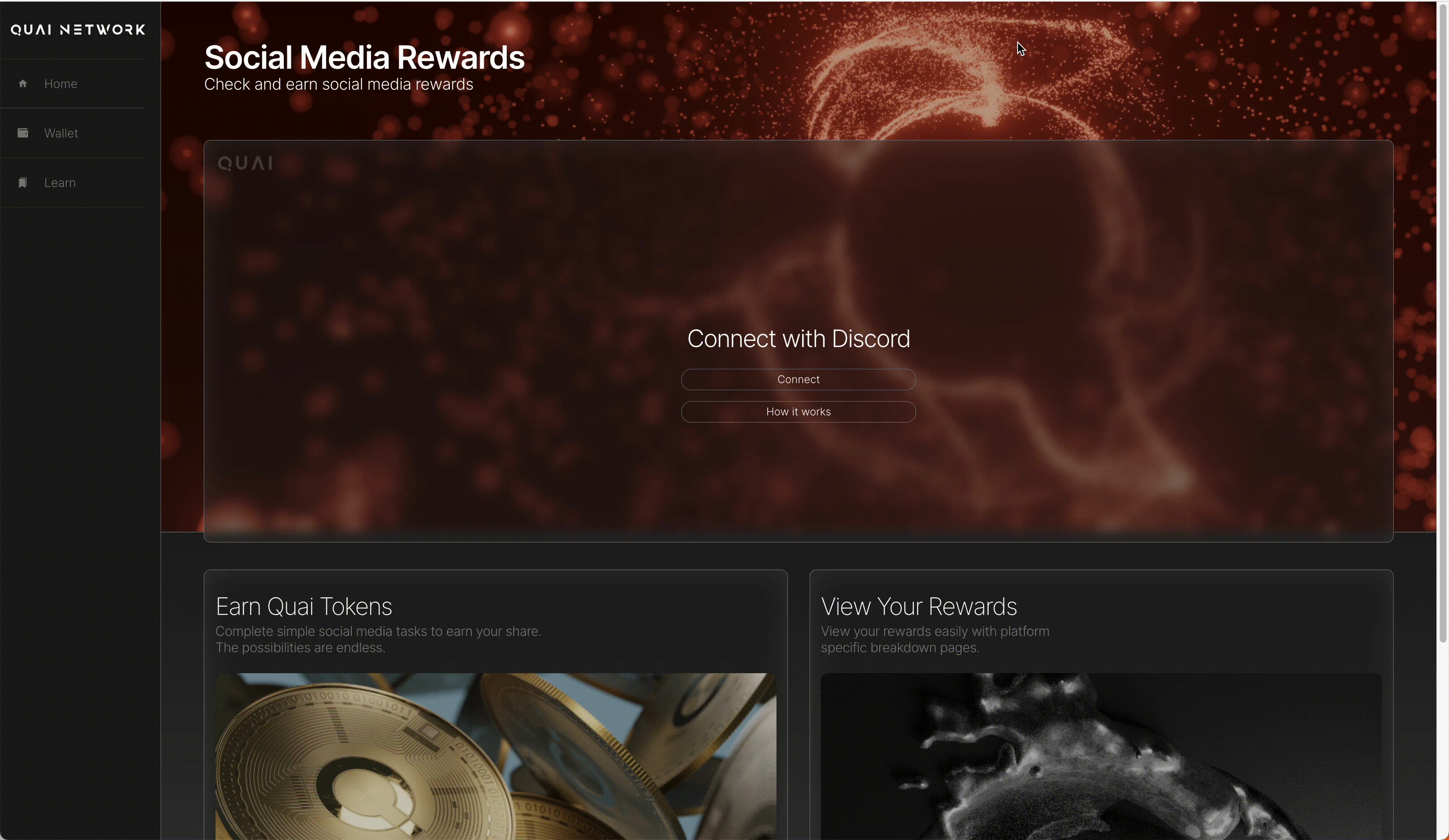Go to the Wallet menu label
Screen dimensions: 1449x840
pyautogui.click(x=61, y=133)
